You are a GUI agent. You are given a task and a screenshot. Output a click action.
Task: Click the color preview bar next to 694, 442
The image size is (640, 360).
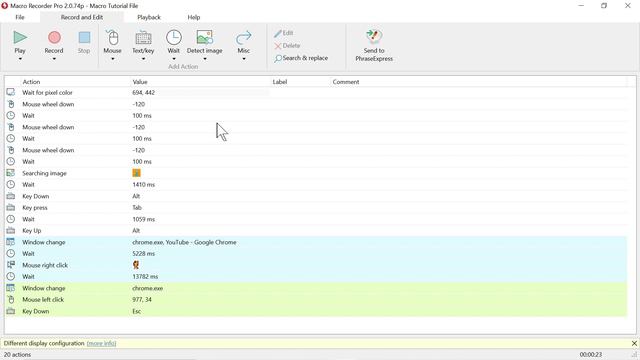(213, 93)
